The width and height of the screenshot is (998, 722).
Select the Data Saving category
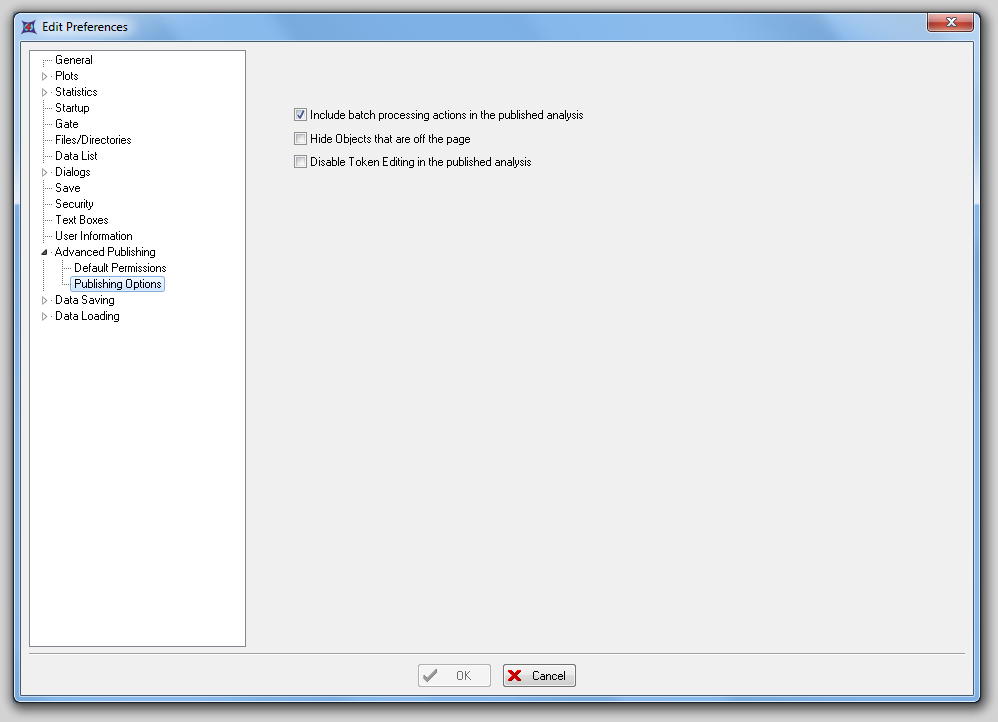click(85, 300)
